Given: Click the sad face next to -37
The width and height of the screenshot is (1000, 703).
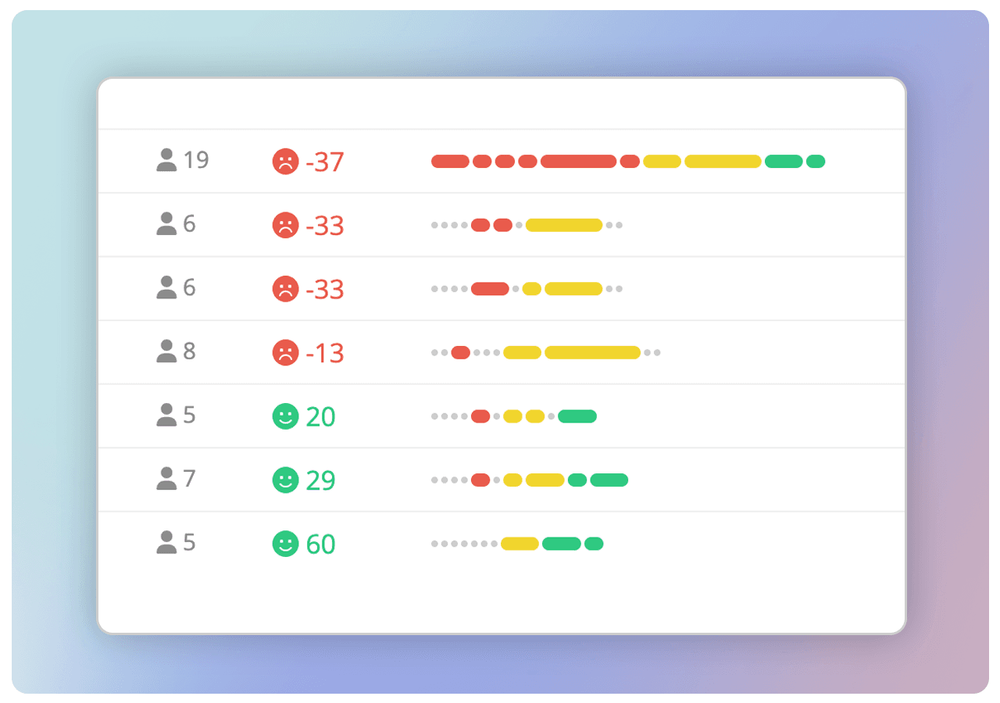Looking at the screenshot, I should coord(285,161).
